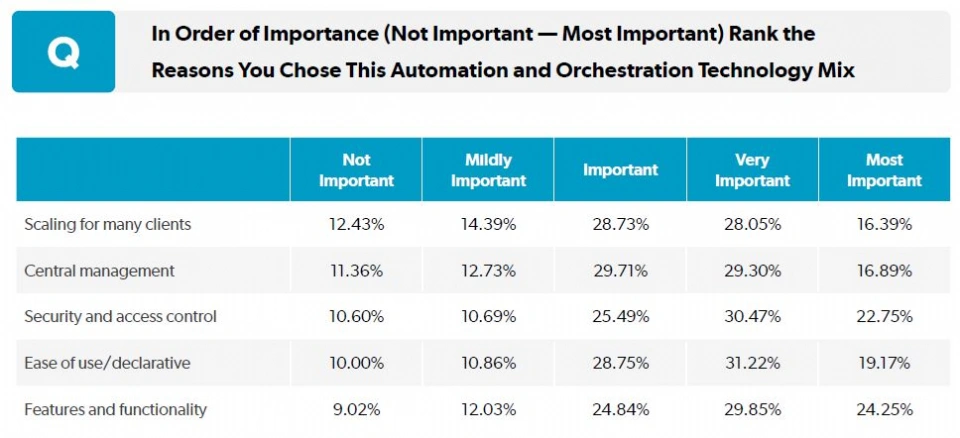Click the blue Q question icon
960x438 pixels.
tap(63, 52)
